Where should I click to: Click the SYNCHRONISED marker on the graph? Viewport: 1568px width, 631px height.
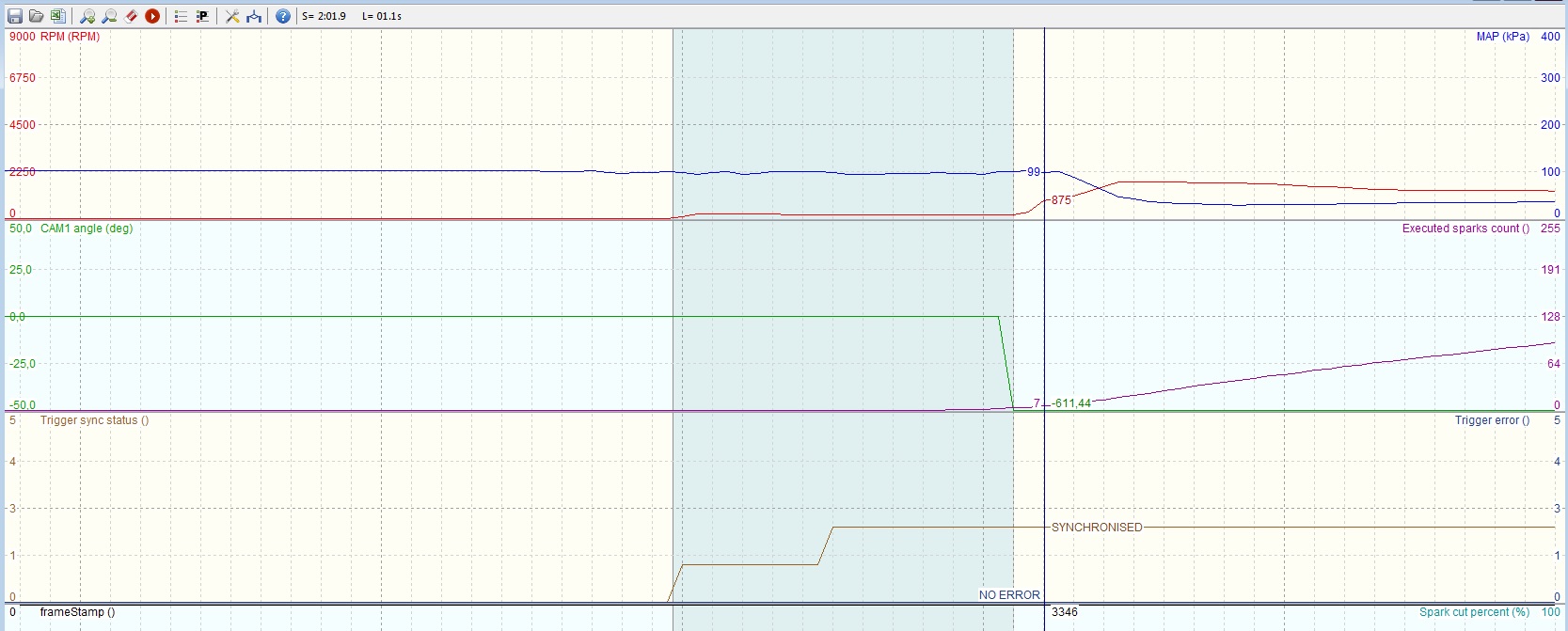point(1097,528)
